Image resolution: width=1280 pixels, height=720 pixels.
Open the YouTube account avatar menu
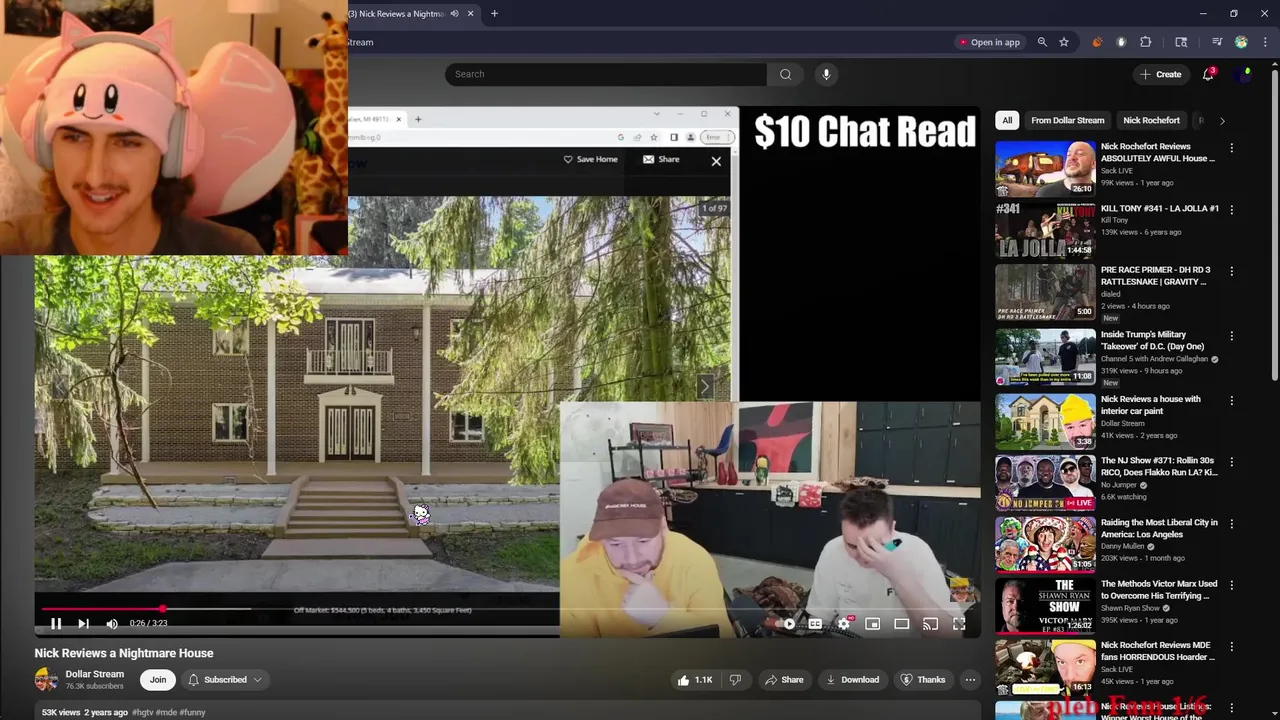1245,74
